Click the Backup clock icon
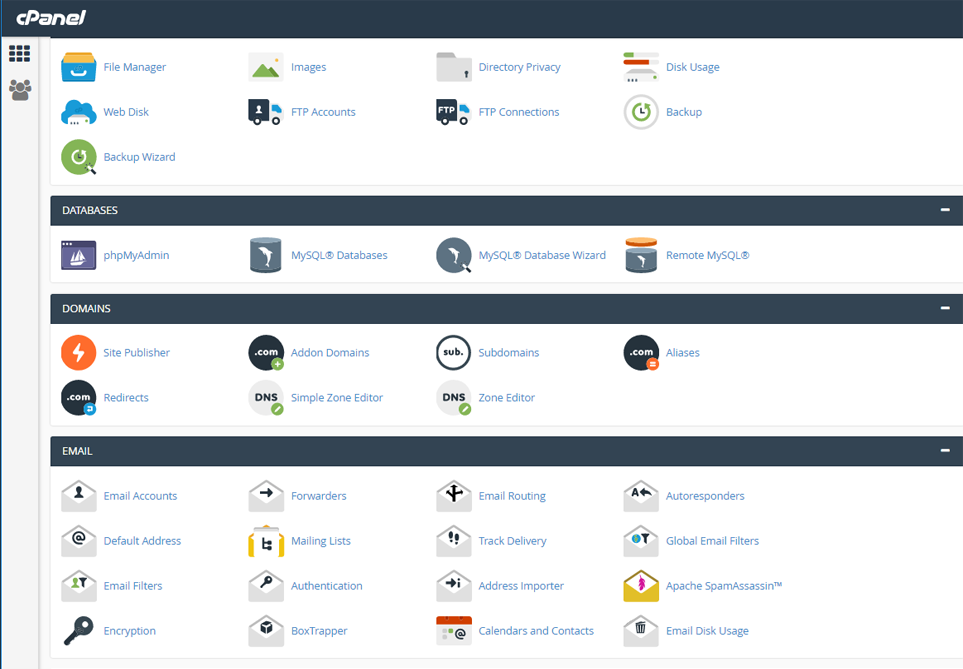Screen dimensions: 963x669 [641, 112]
